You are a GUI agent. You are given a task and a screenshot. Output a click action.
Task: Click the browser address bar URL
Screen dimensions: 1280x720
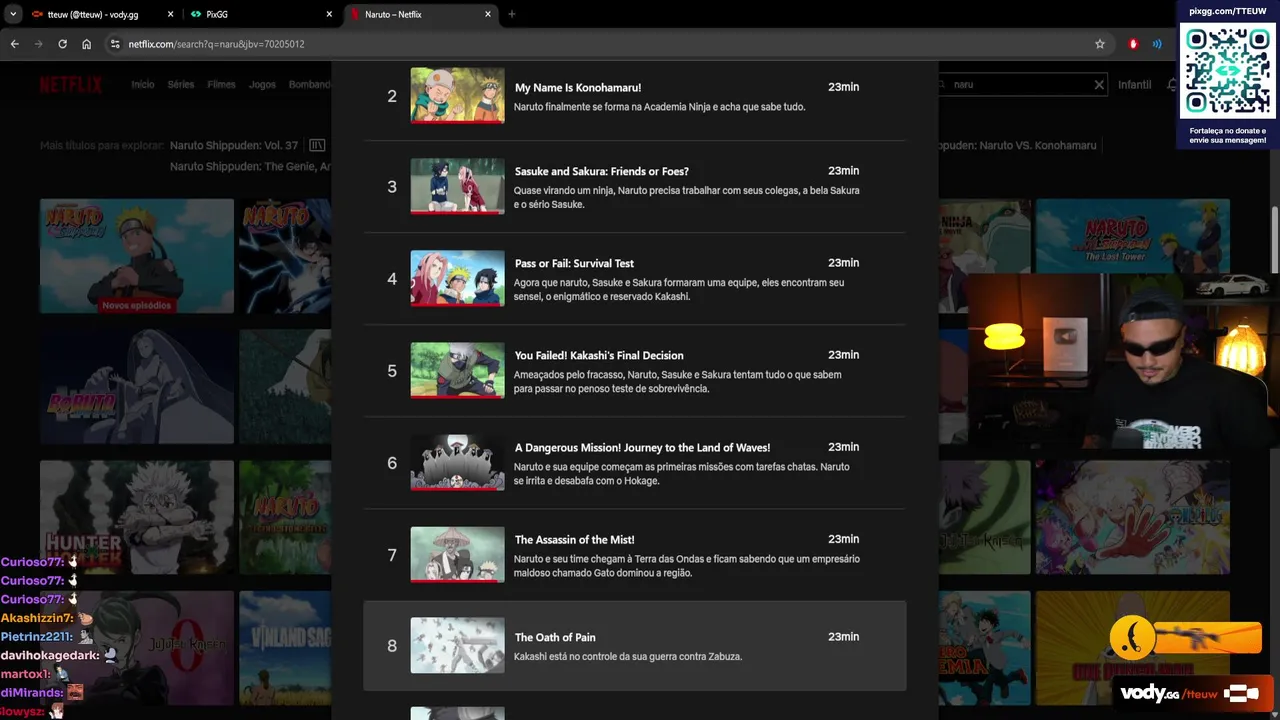coord(216,44)
